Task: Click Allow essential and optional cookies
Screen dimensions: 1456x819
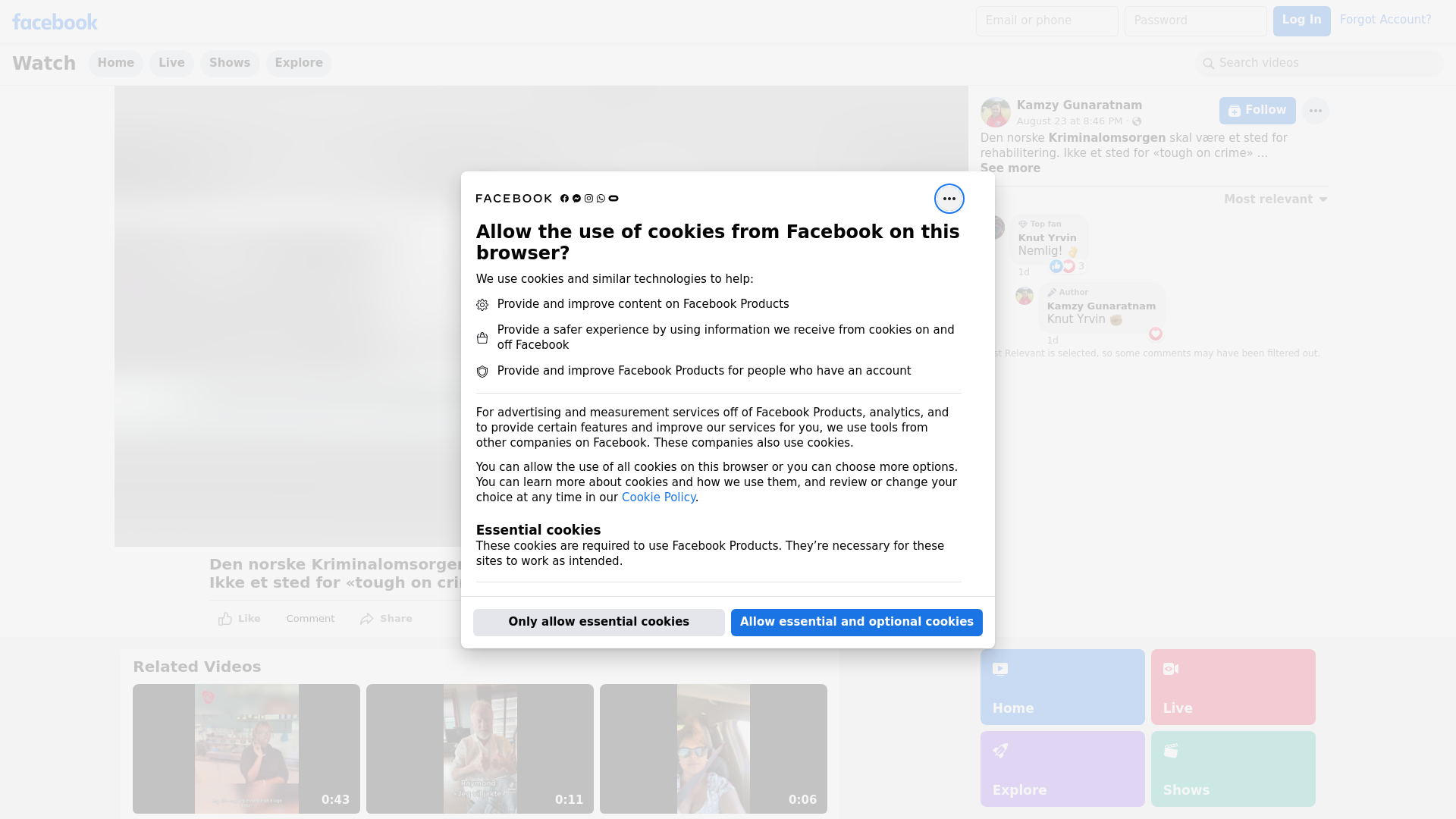Action: (856, 623)
